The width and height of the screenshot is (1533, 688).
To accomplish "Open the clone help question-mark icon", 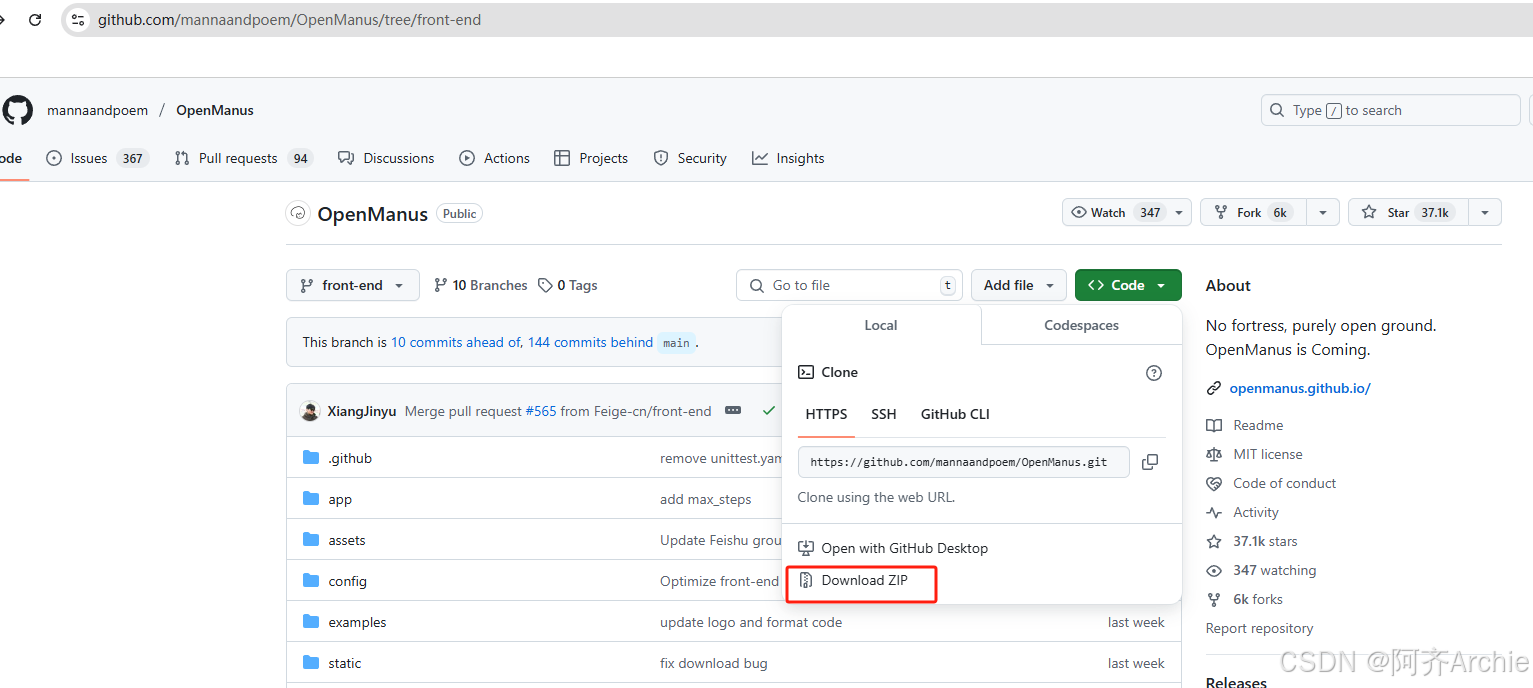I will click(1154, 373).
